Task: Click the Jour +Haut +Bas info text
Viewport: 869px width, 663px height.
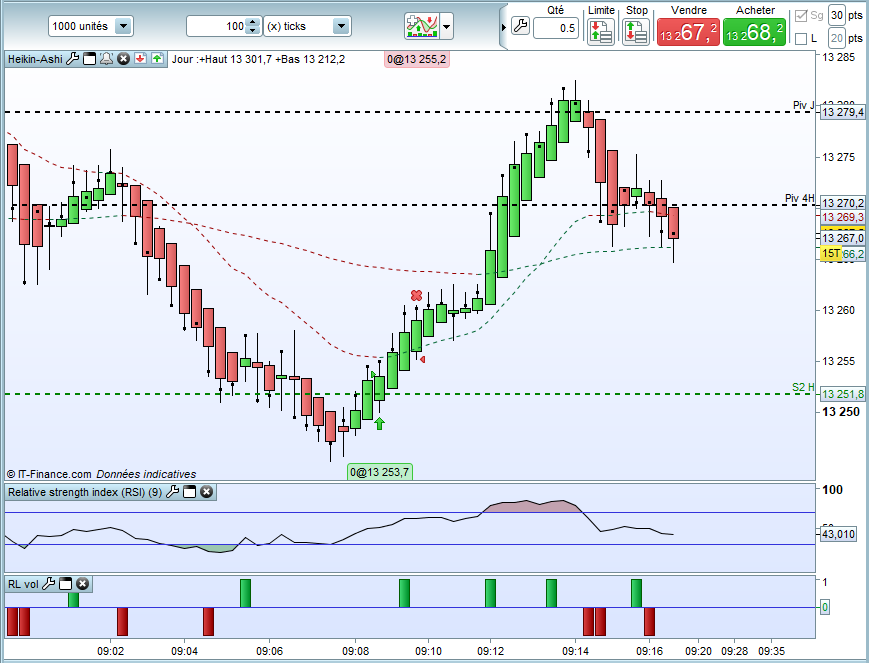Action: click(258, 59)
